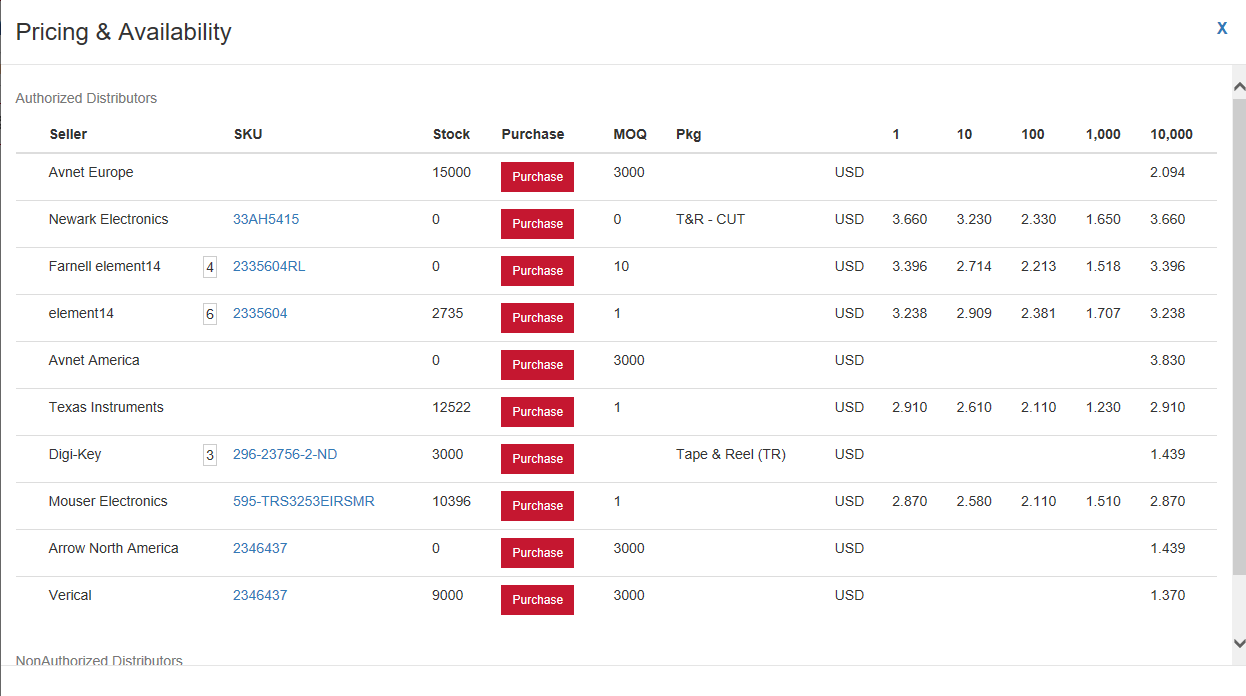Click the Seller column header
Viewport: 1246px width, 696px height.
[68, 134]
